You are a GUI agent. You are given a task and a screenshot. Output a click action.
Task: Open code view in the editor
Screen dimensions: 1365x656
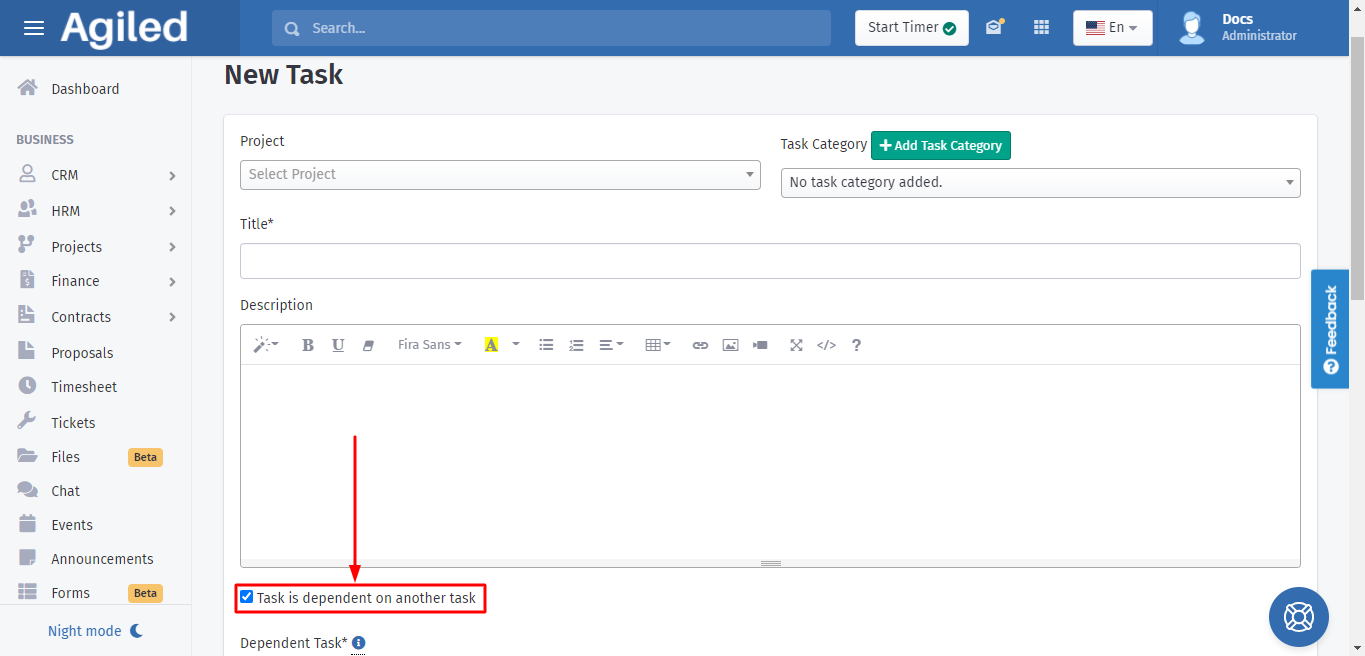point(826,345)
